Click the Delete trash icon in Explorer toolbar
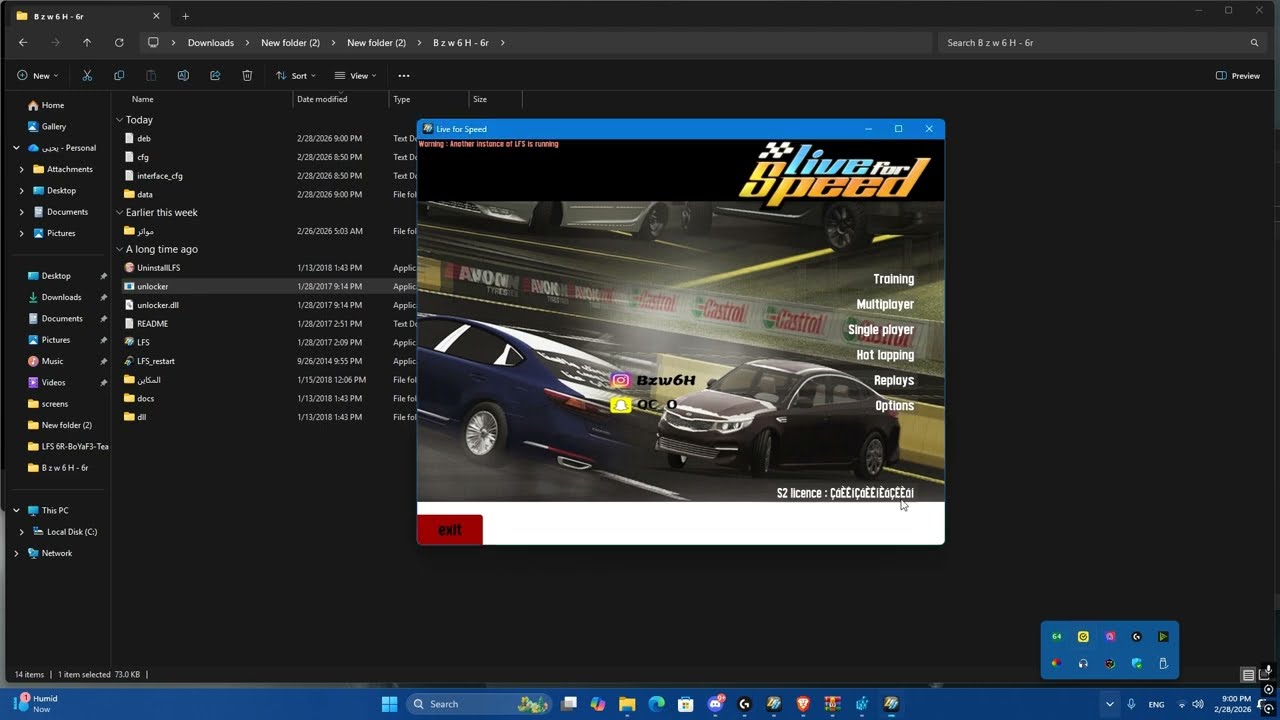This screenshot has width=1280, height=720. tap(247, 76)
